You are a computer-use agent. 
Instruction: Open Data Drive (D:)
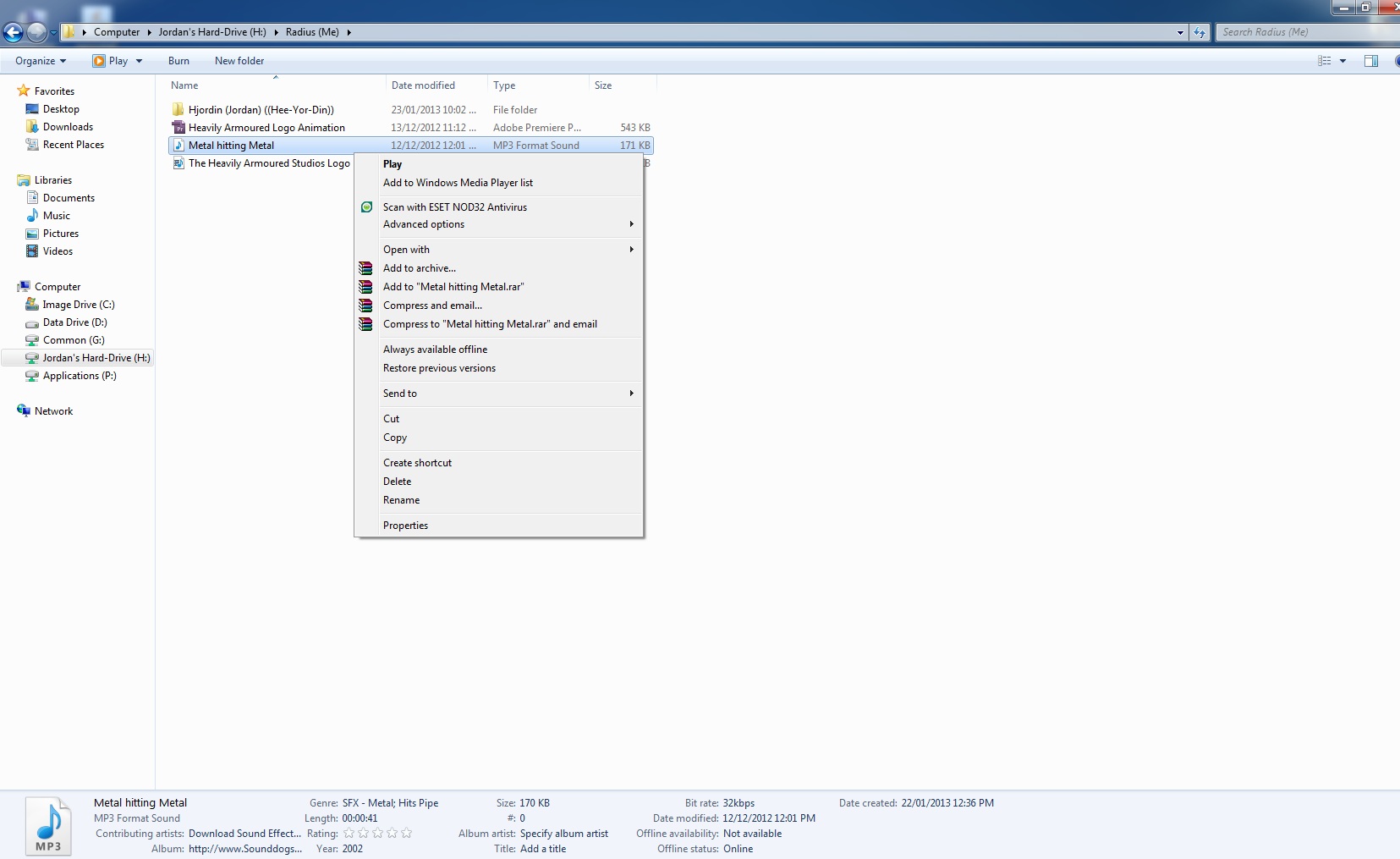pos(74,322)
